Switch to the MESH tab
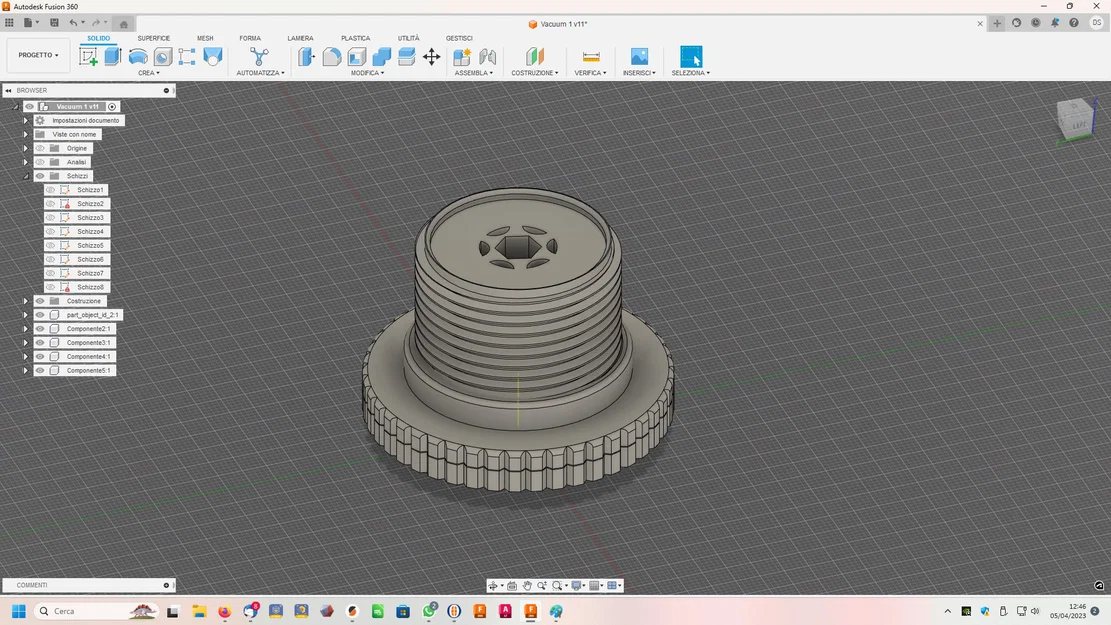The width and height of the screenshot is (1111, 625). 205,38
